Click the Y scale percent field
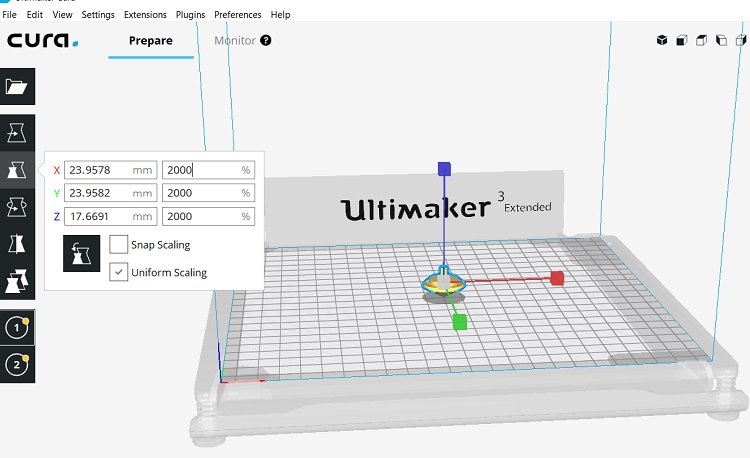Image resolution: width=750 pixels, height=458 pixels. [x=209, y=193]
